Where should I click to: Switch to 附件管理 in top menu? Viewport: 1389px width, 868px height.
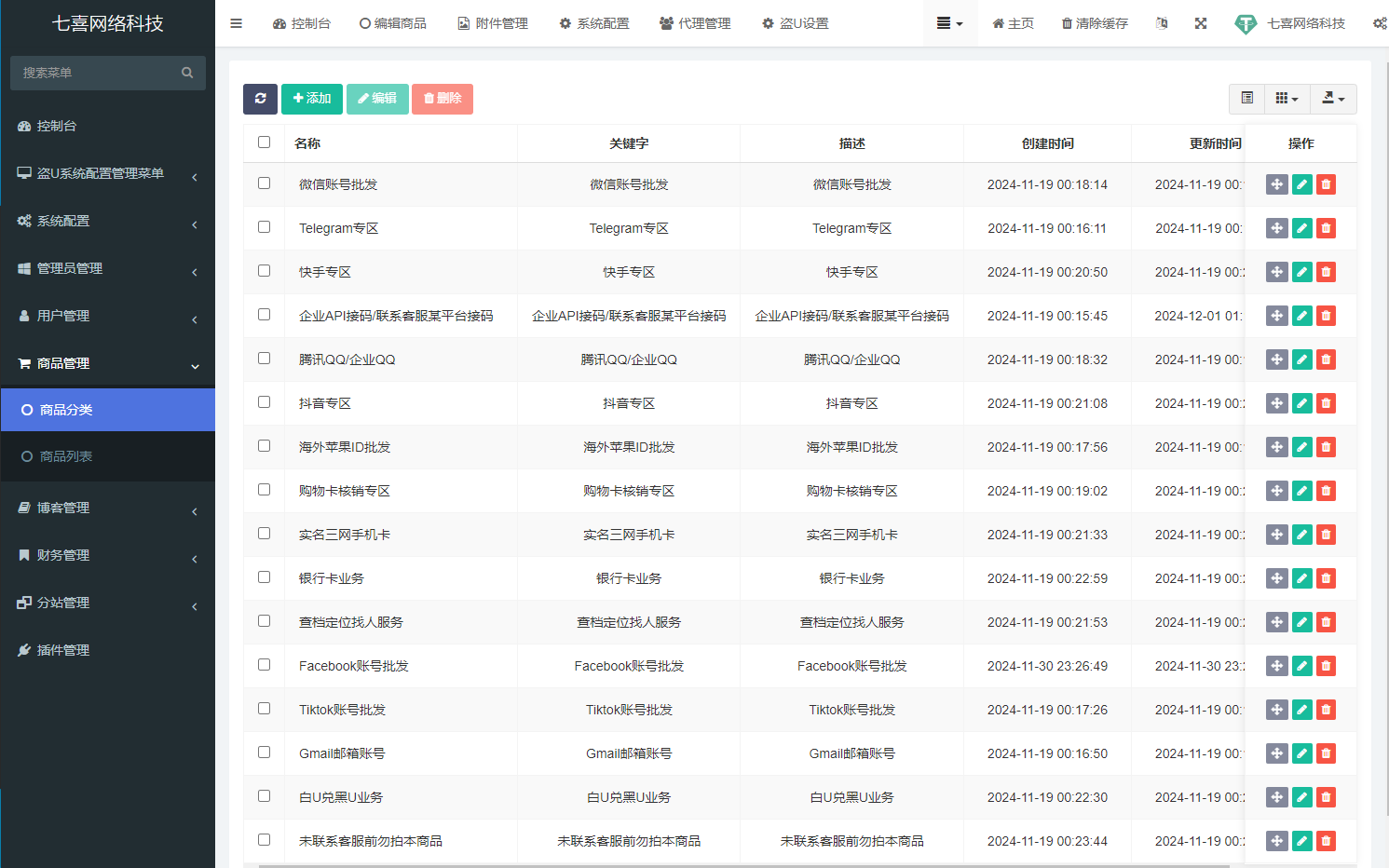click(493, 22)
